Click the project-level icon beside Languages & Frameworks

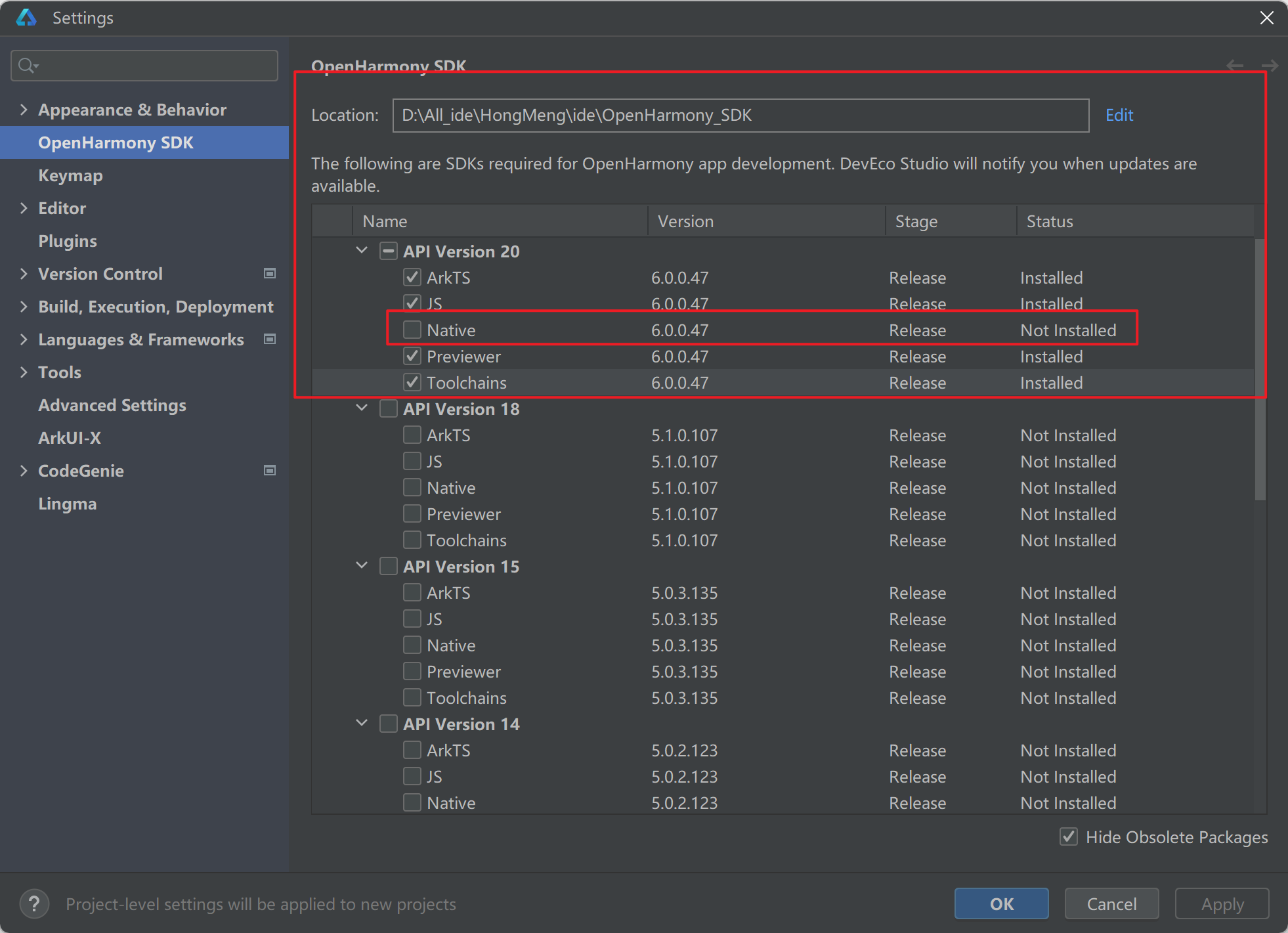click(x=269, y=339)
